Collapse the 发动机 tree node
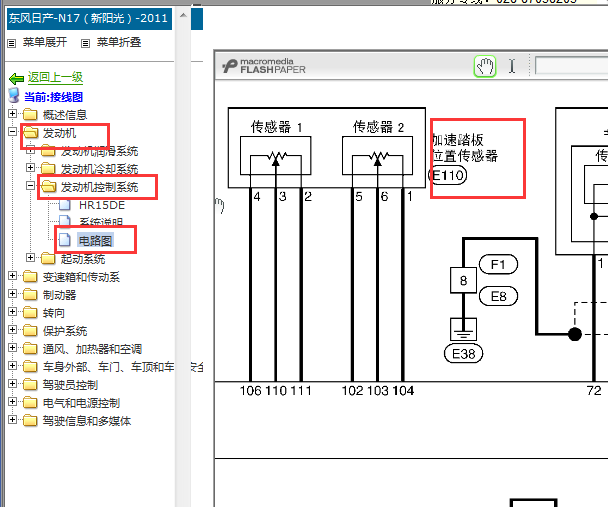The height and width of the screenshot is (507, 608). point(12,132)
